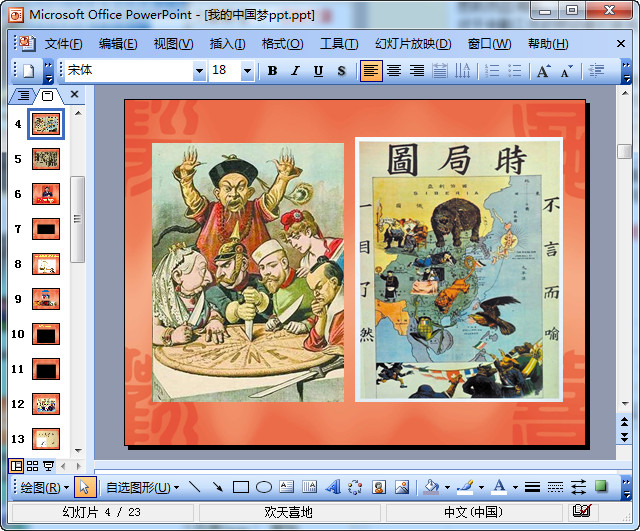Open the 自选图形(U) AutoShapes menu
The width and height of the screenshot is (640, 531).
[x=142, y=487]
